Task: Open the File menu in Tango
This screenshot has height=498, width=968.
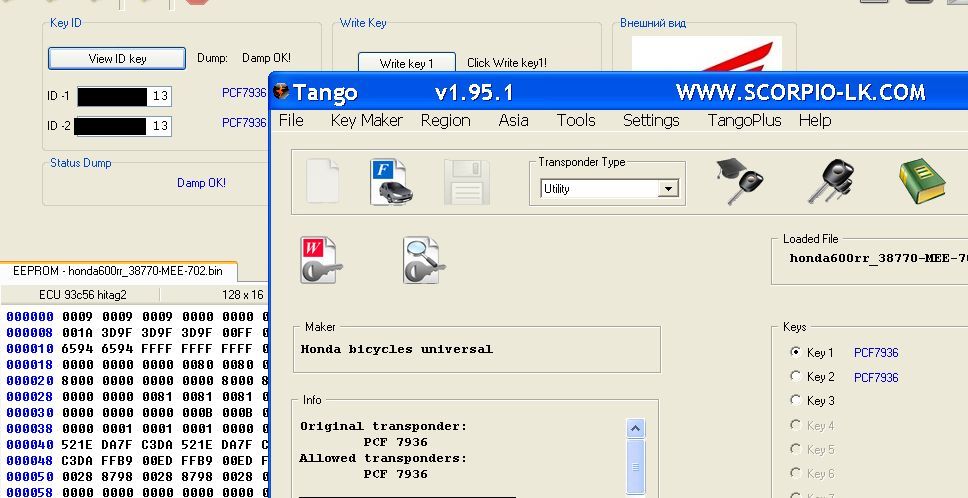Action: [291, 120]
